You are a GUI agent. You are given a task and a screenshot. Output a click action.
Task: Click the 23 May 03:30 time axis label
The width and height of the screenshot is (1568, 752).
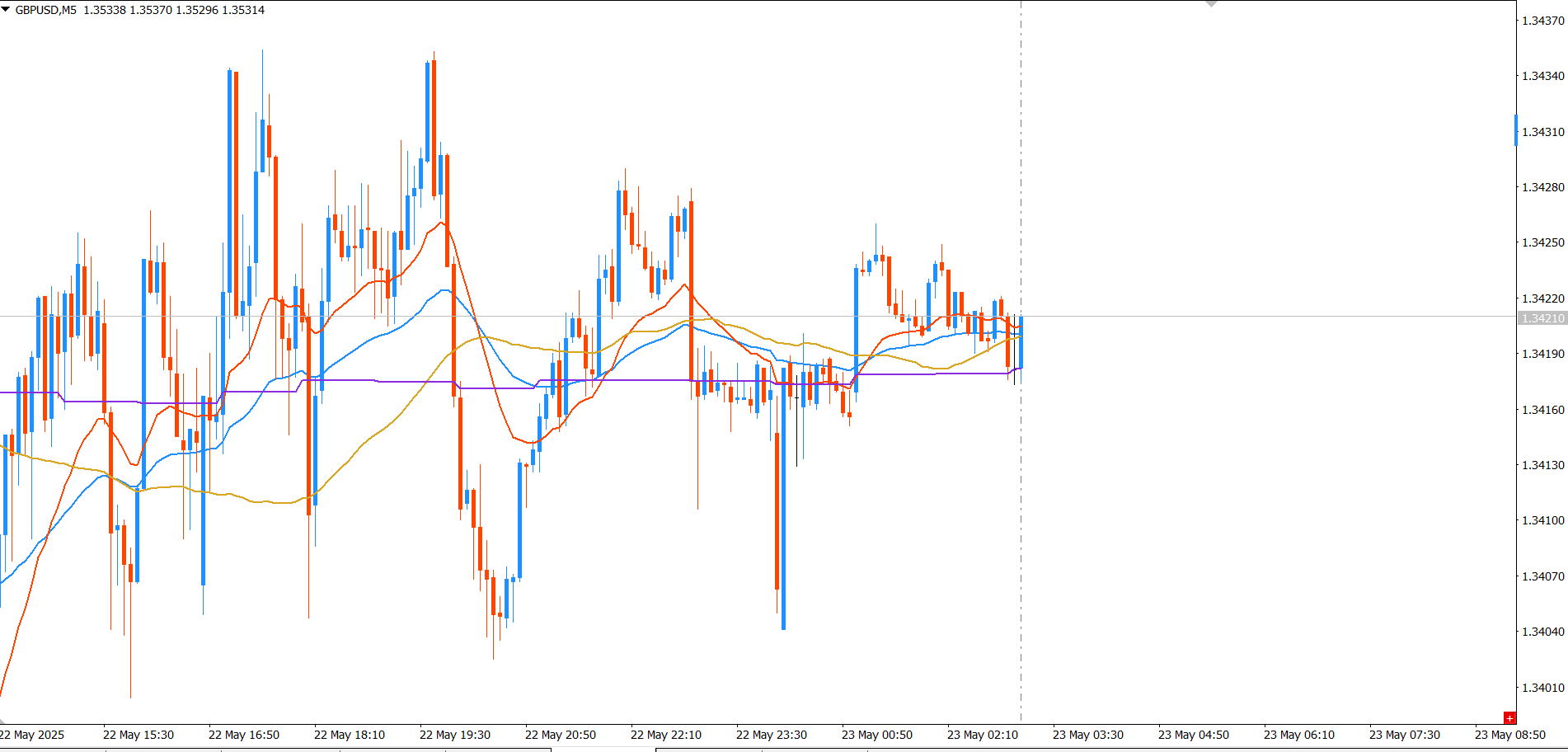tap(1087, 735)
